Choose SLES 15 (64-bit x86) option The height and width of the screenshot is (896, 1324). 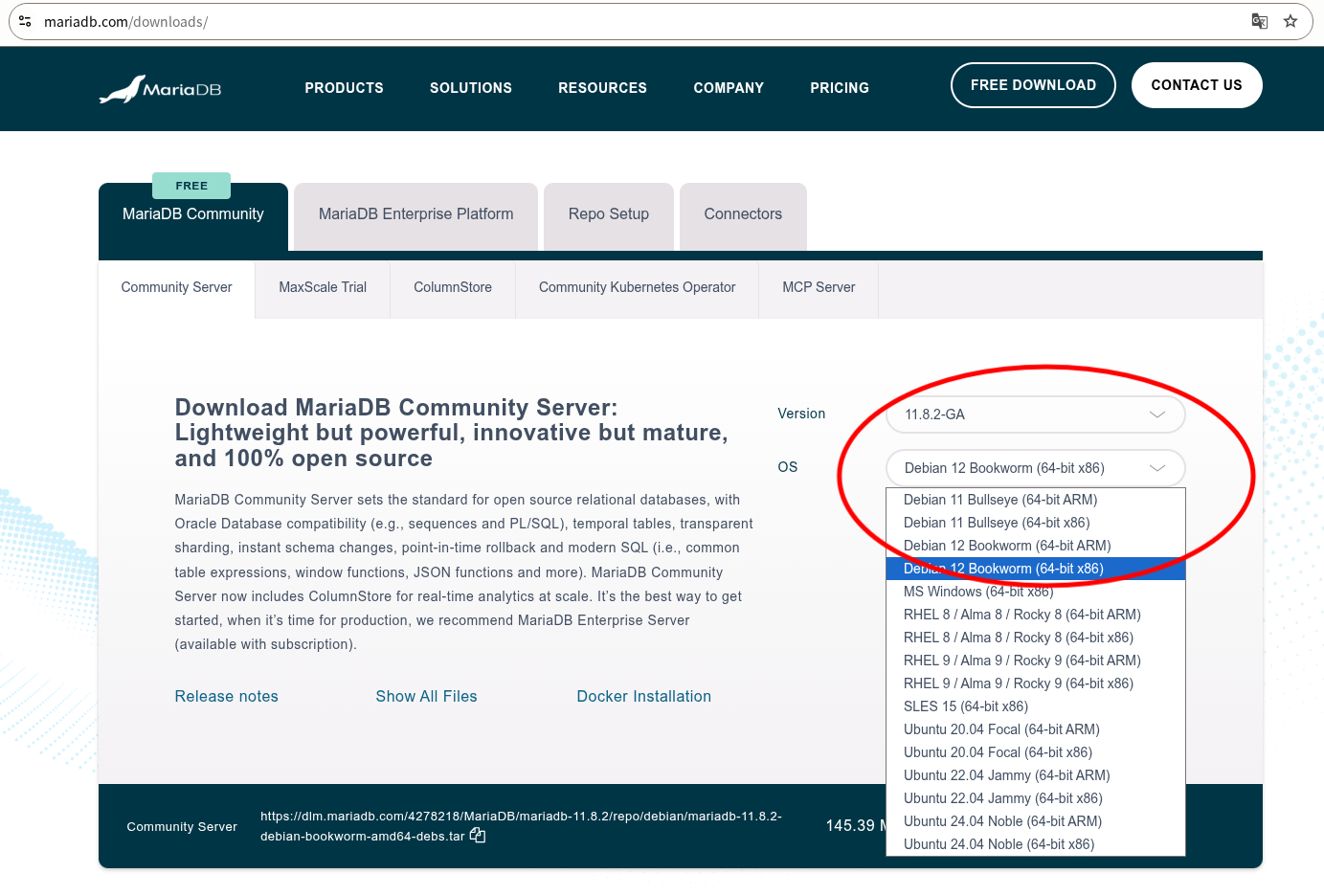[1036, 706]
